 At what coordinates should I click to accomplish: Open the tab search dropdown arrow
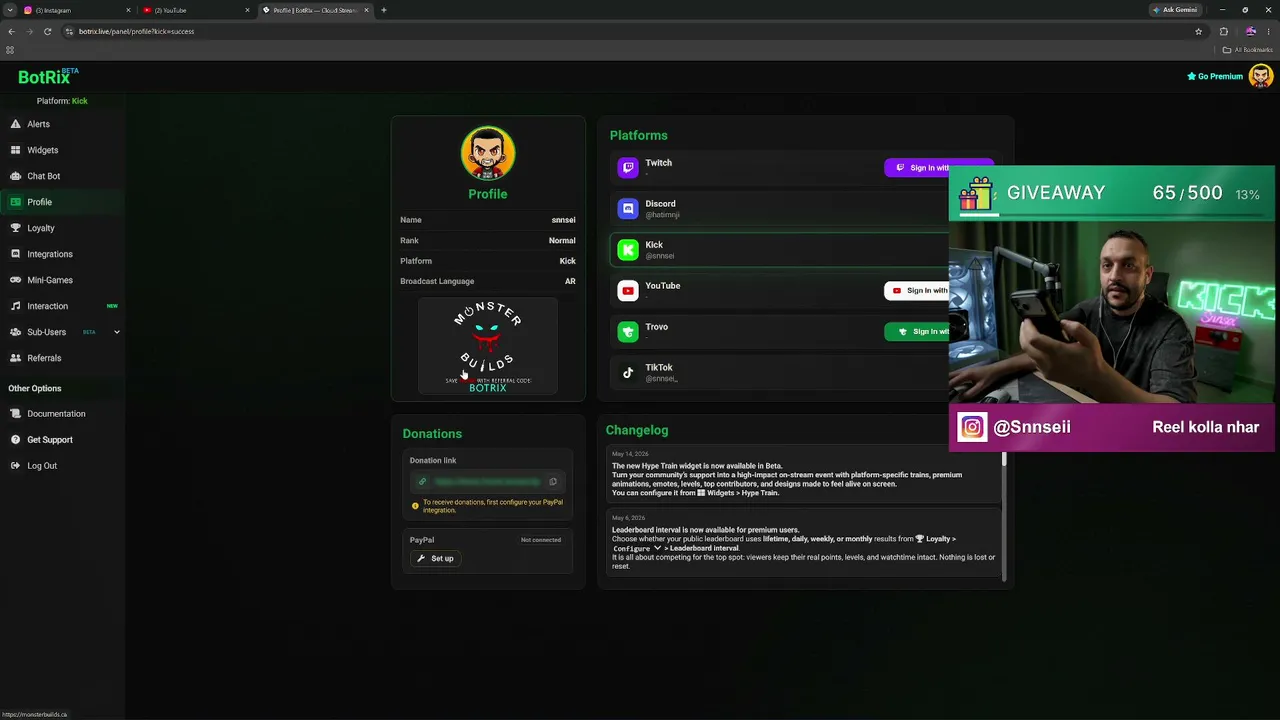(x=10, y=10)
